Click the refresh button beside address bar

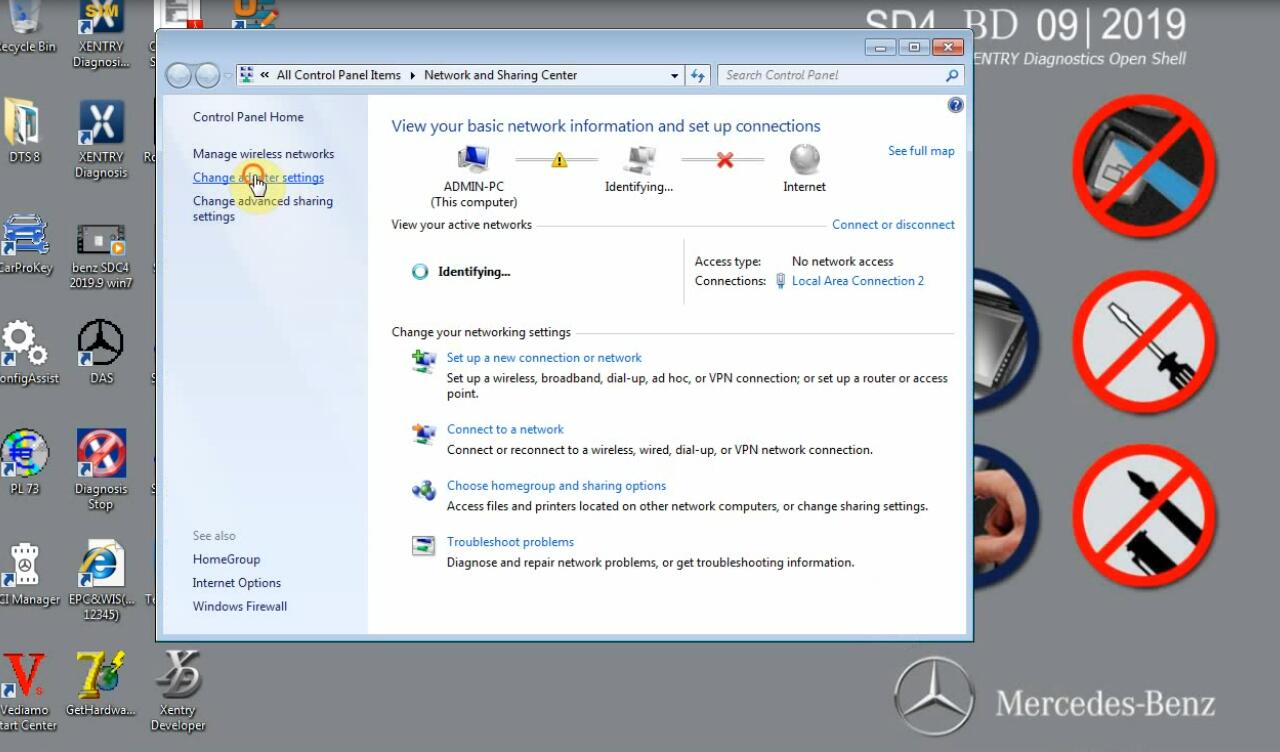(x=698, y=75)
